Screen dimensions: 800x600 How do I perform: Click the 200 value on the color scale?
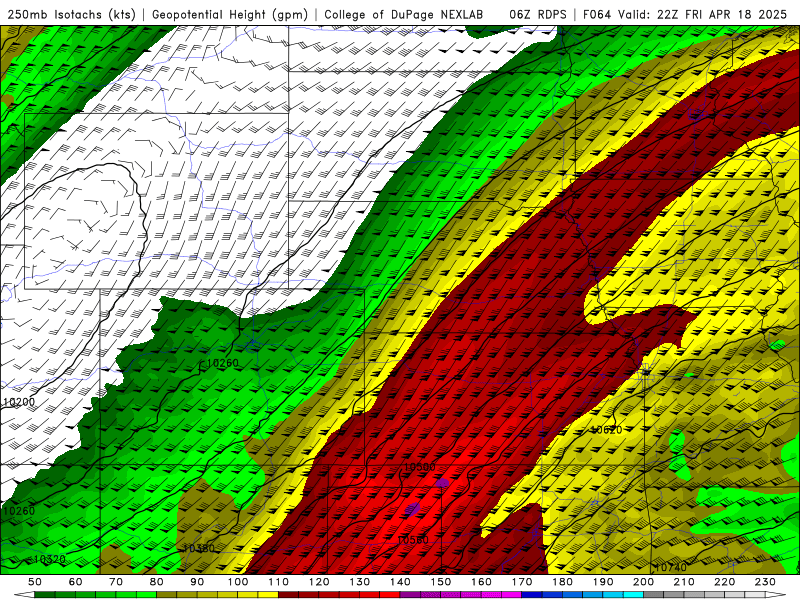point(643,582)
